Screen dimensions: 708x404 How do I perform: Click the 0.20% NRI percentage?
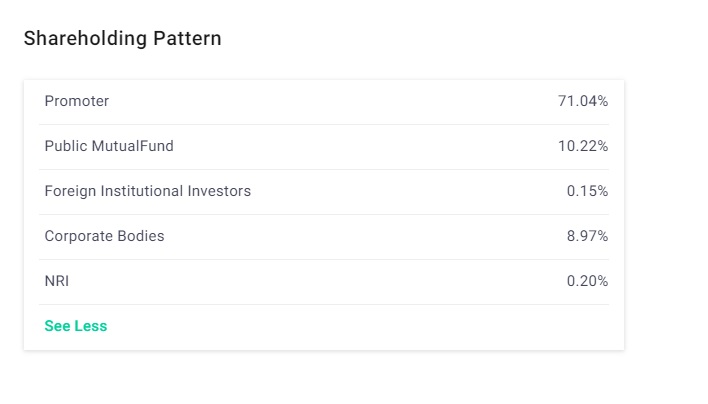(587, 281)
